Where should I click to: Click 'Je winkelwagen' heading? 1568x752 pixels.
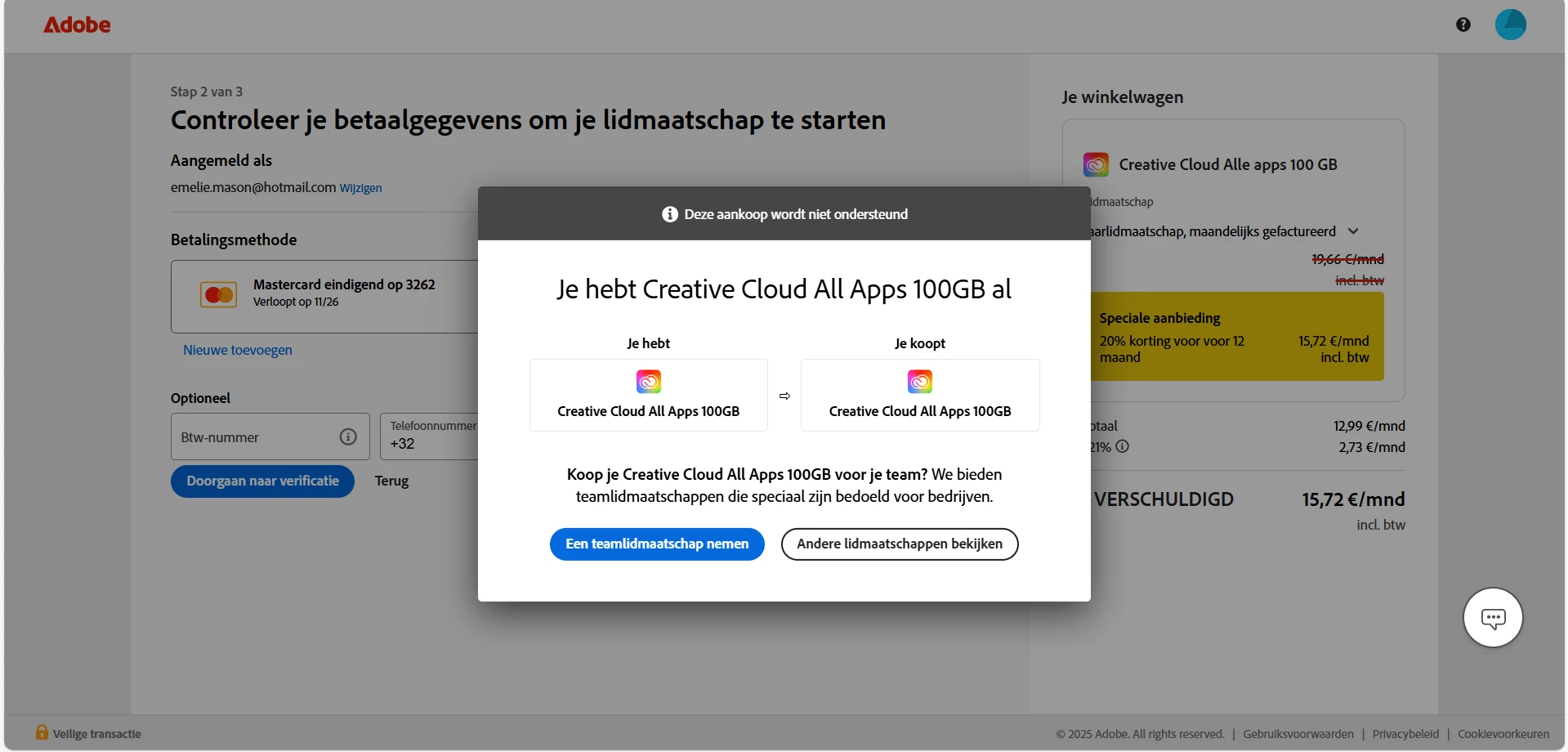pos(1123,97)
